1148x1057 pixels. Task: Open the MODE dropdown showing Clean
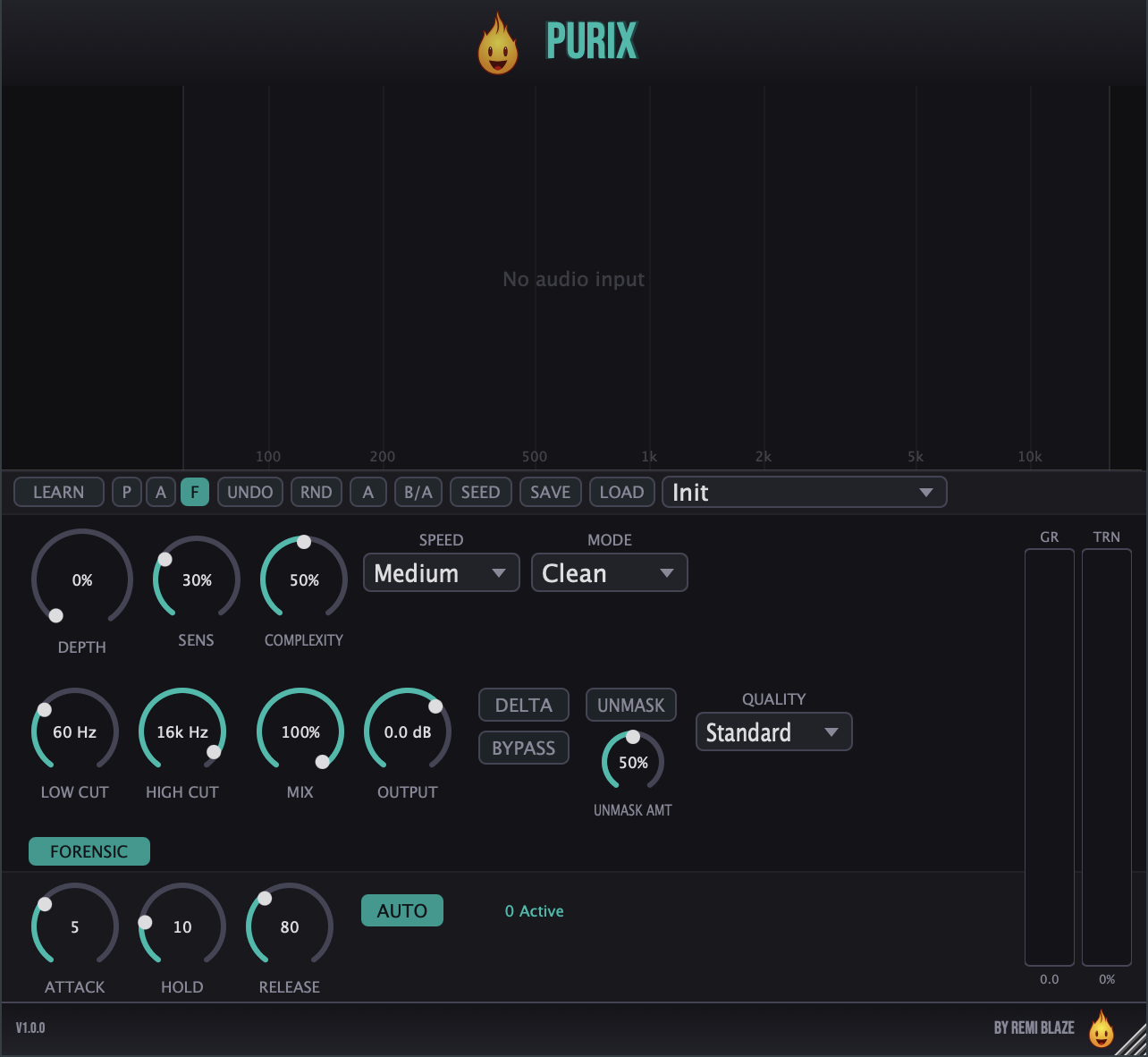coord(610,572)
